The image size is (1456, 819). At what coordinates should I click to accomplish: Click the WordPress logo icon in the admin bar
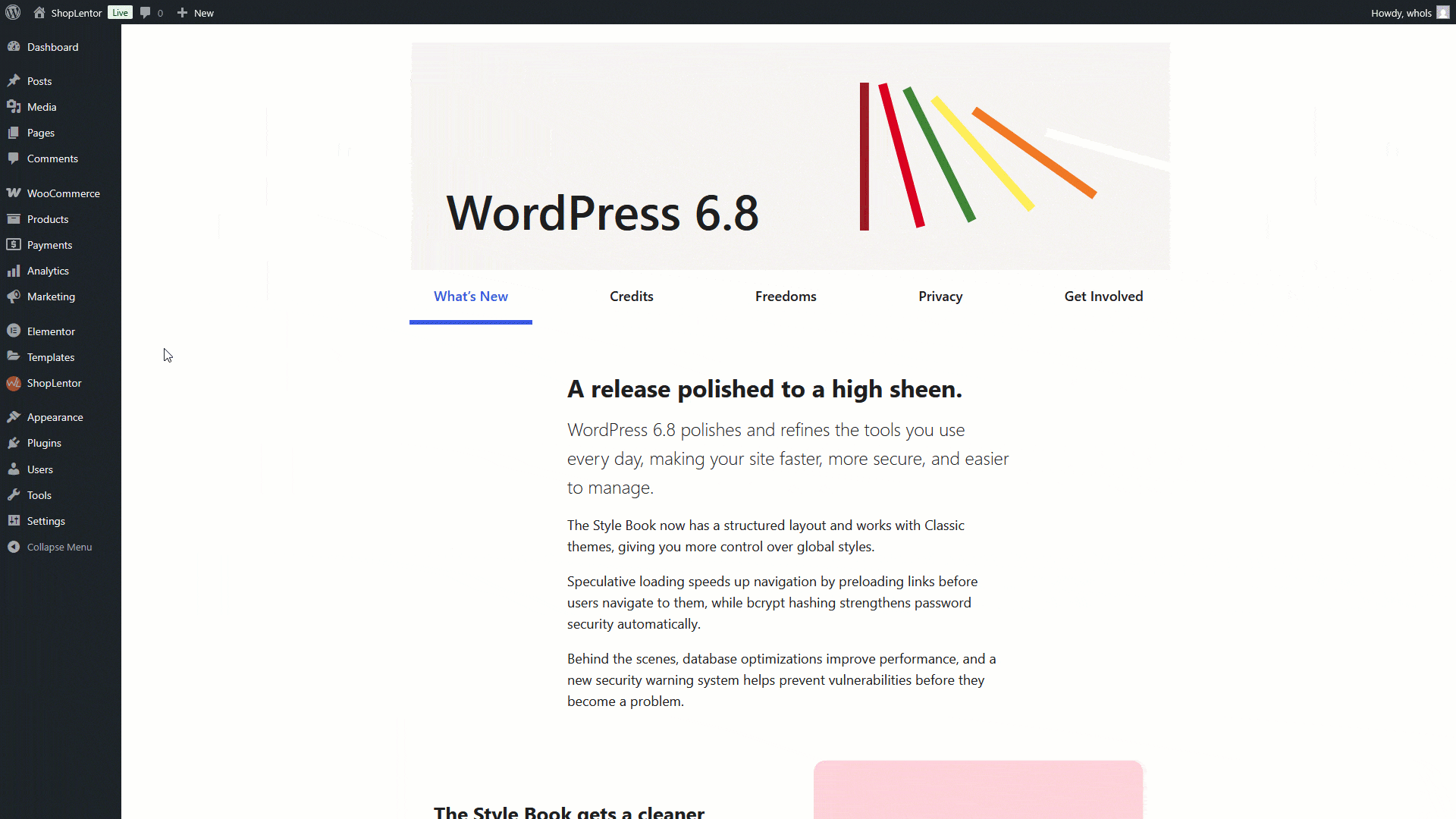coord(13,12)
